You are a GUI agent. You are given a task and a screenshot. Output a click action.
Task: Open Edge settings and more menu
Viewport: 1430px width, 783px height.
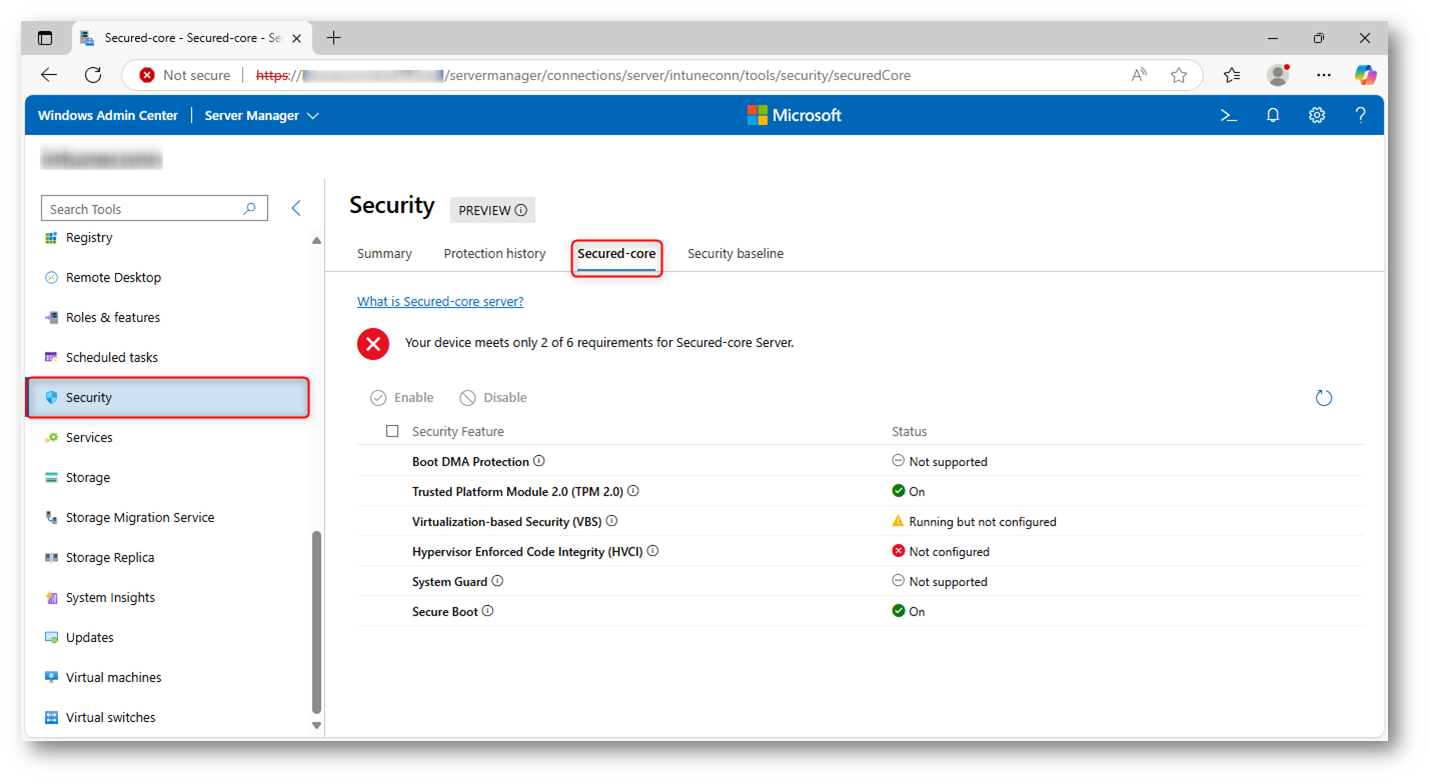coord(1324,75)
